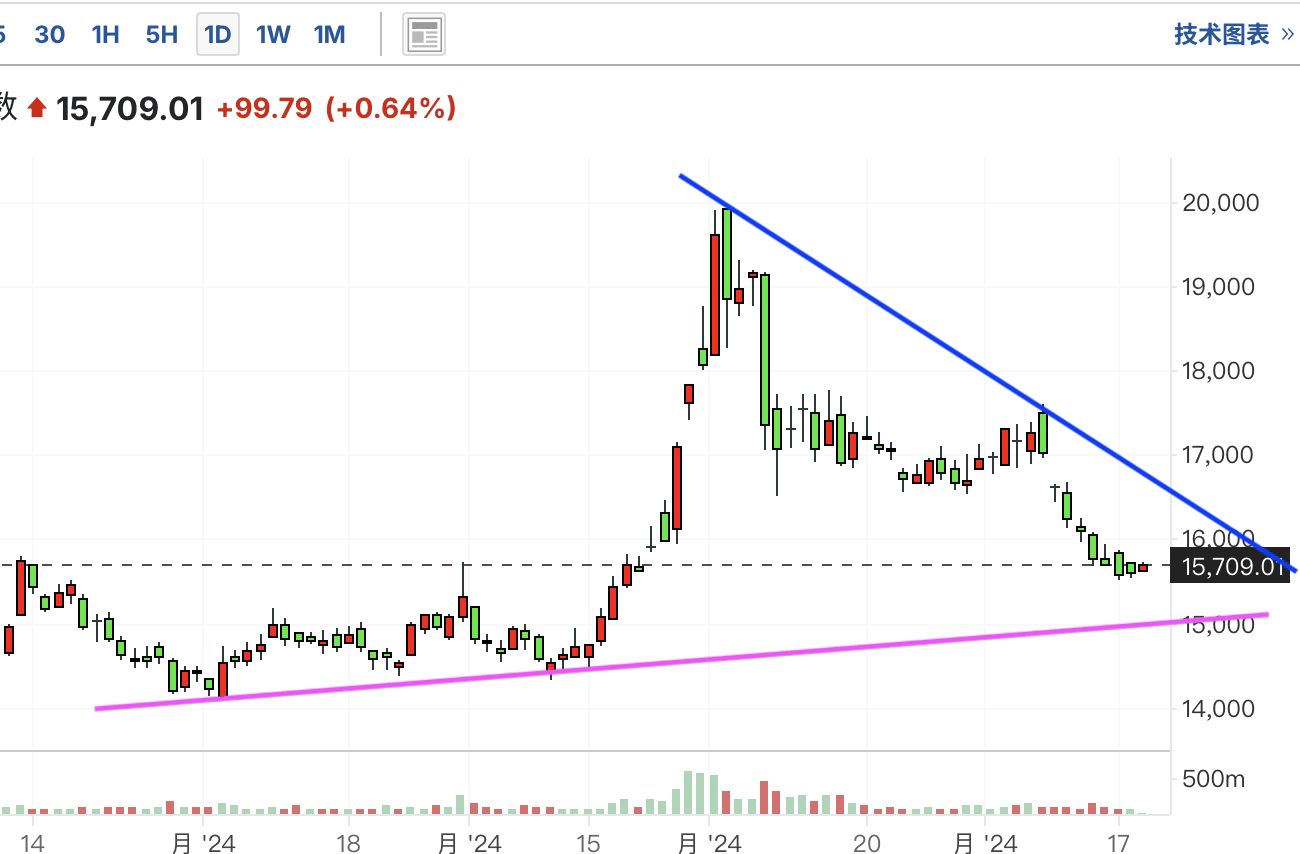Click the +99.79 change value

pyautogui.click(x=264, y=108)
